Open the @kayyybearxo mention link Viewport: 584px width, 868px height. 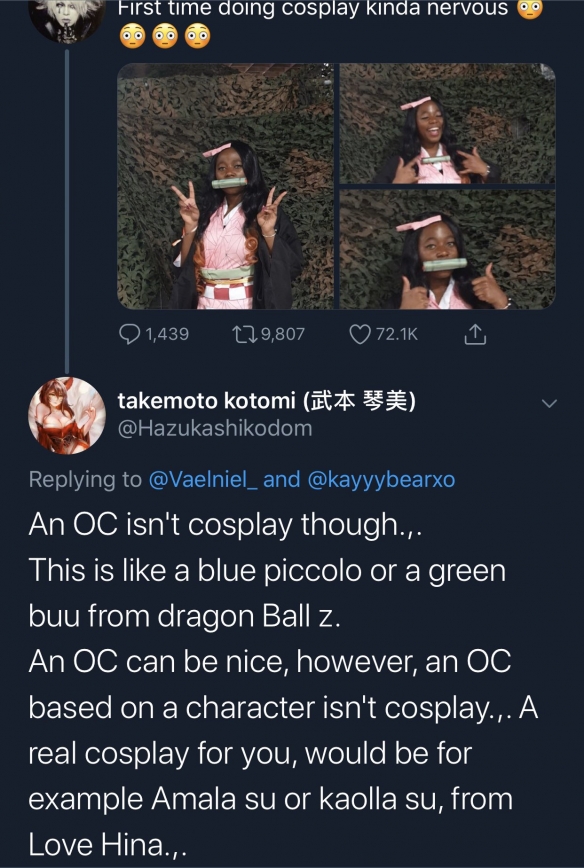tap(380, 479)
